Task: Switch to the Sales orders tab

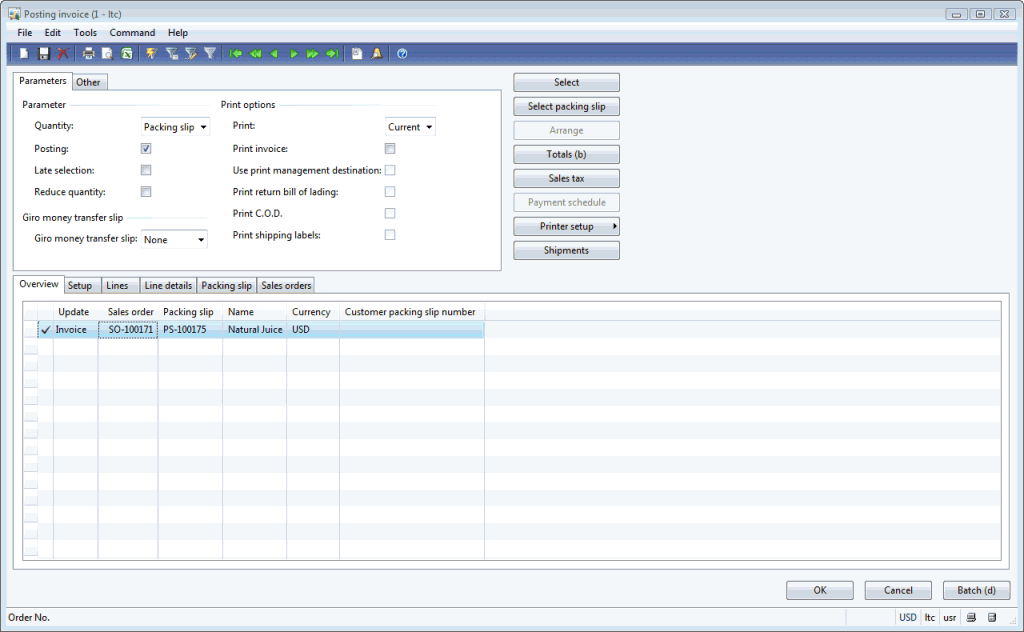Action: pyautogui.click(x=286, y=286)
